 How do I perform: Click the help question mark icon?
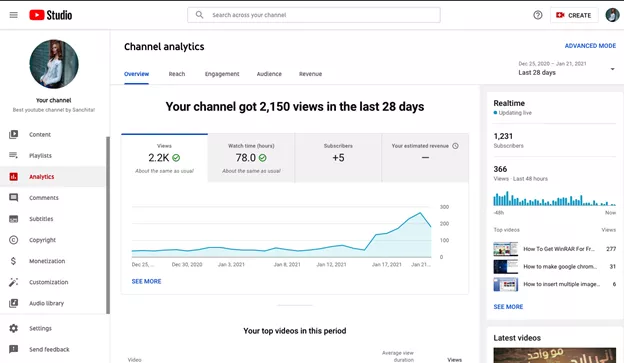point(538,15)
